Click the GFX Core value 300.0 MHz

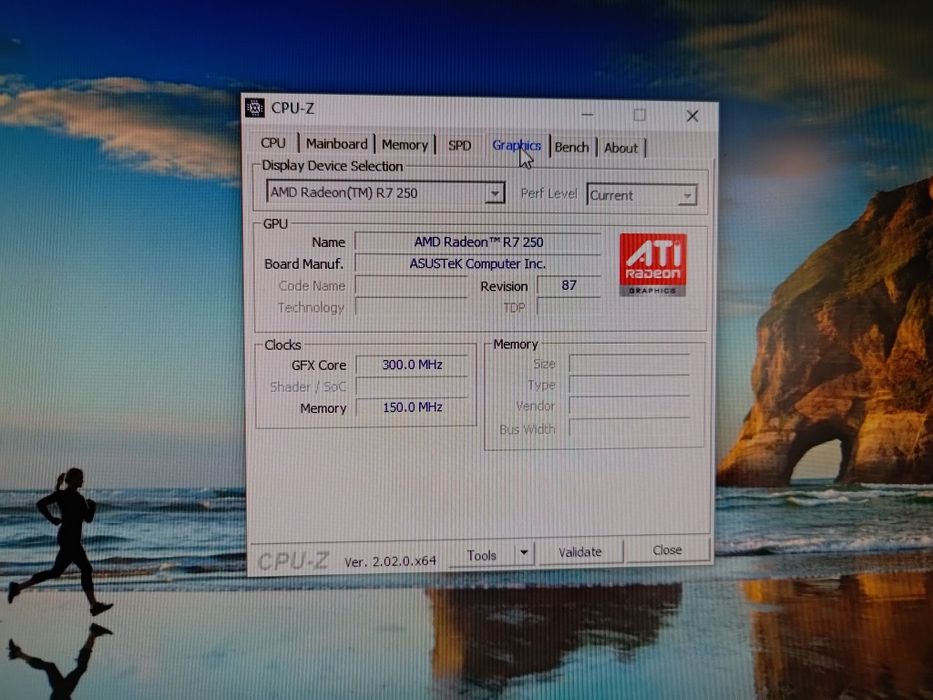pos(412,364)
